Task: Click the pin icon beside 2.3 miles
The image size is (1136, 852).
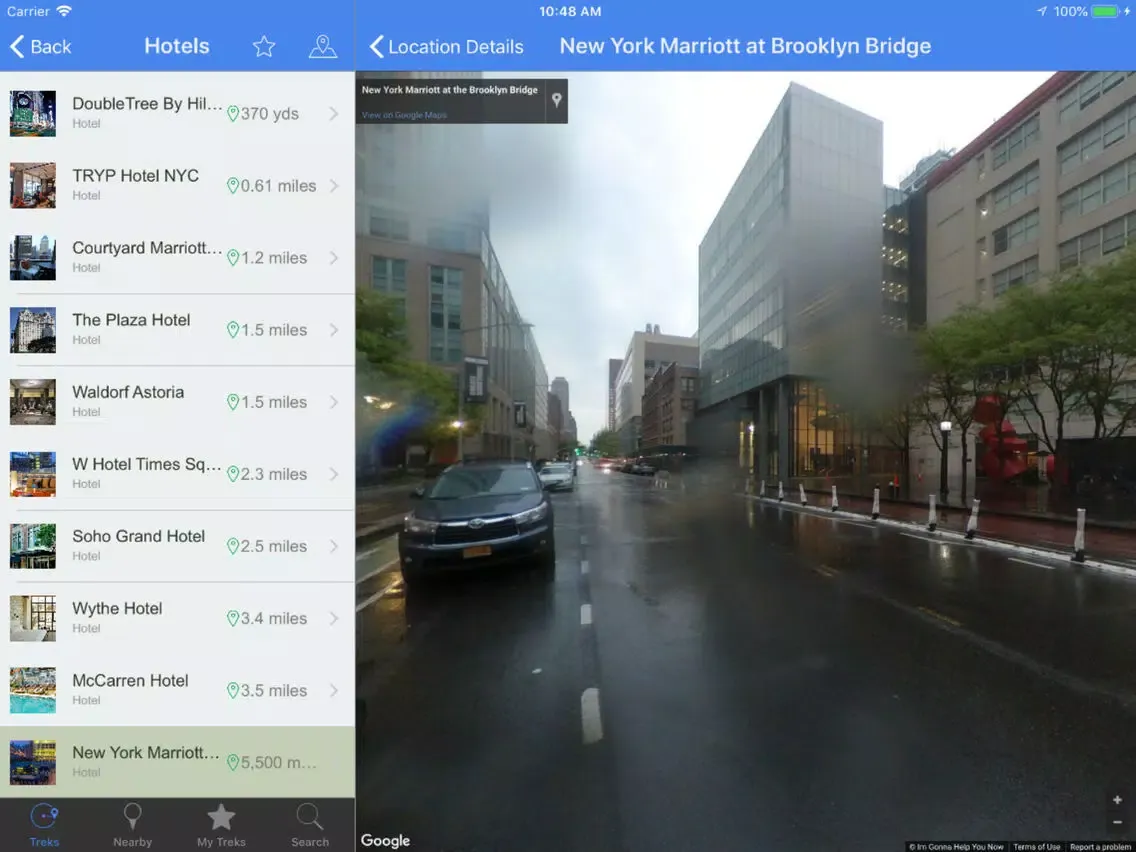Action: pos(233,474)
